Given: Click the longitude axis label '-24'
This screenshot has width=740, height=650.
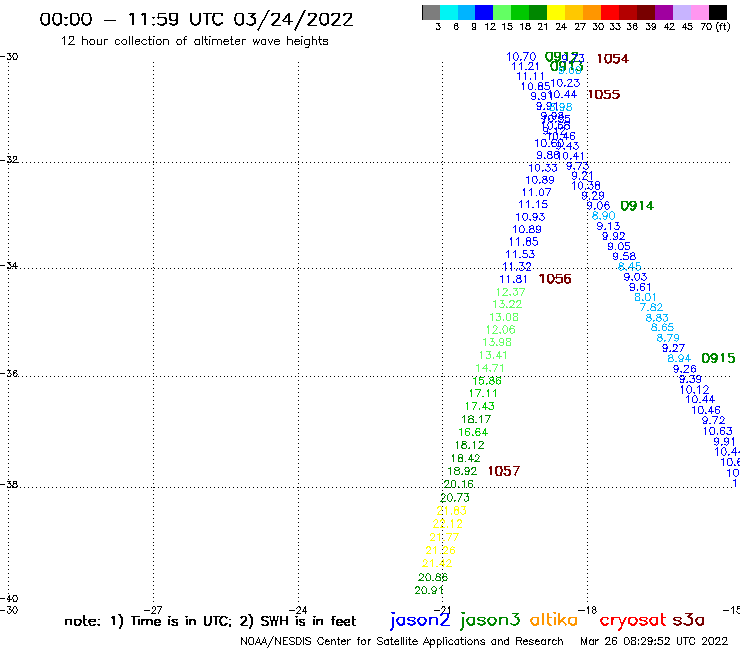Looking at the screenshot, I should pyautogui.click(x=298, y=610).
